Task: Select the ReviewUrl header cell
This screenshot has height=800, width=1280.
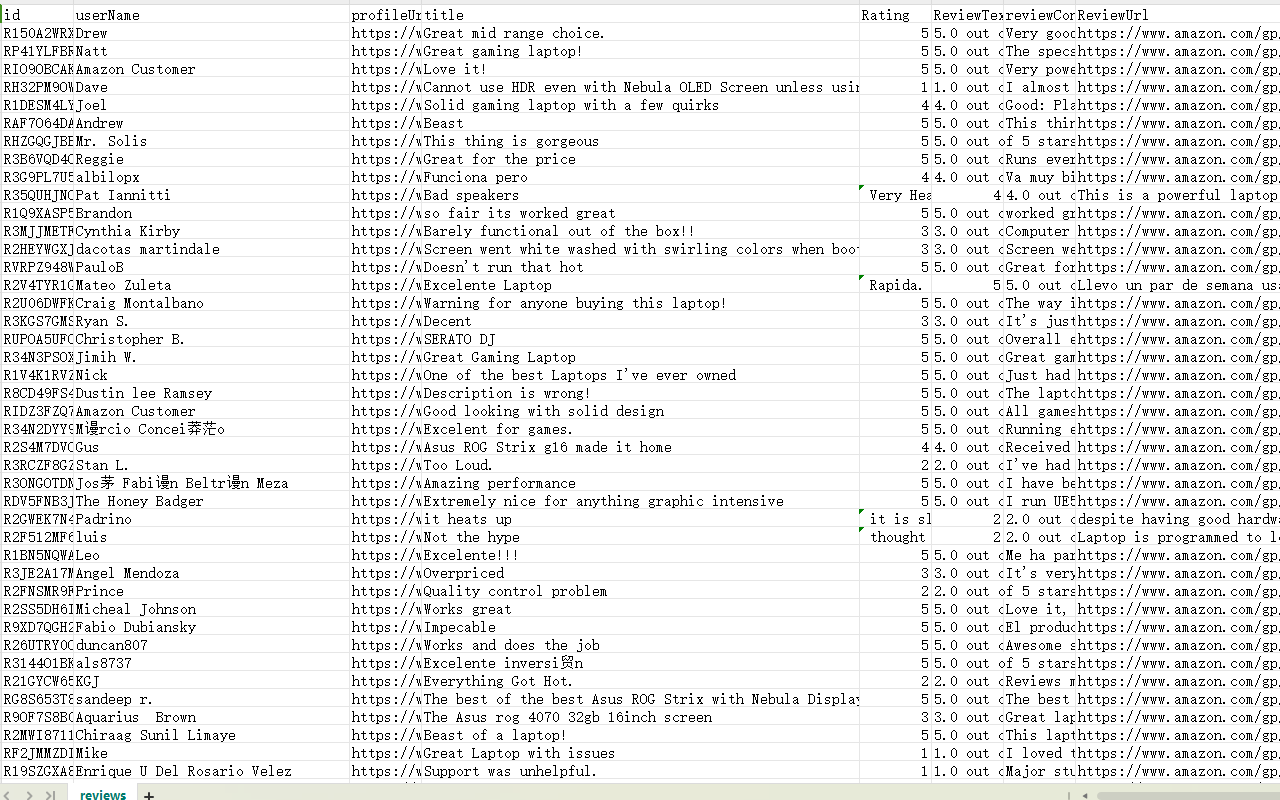Action: (x=1178, y=15)
